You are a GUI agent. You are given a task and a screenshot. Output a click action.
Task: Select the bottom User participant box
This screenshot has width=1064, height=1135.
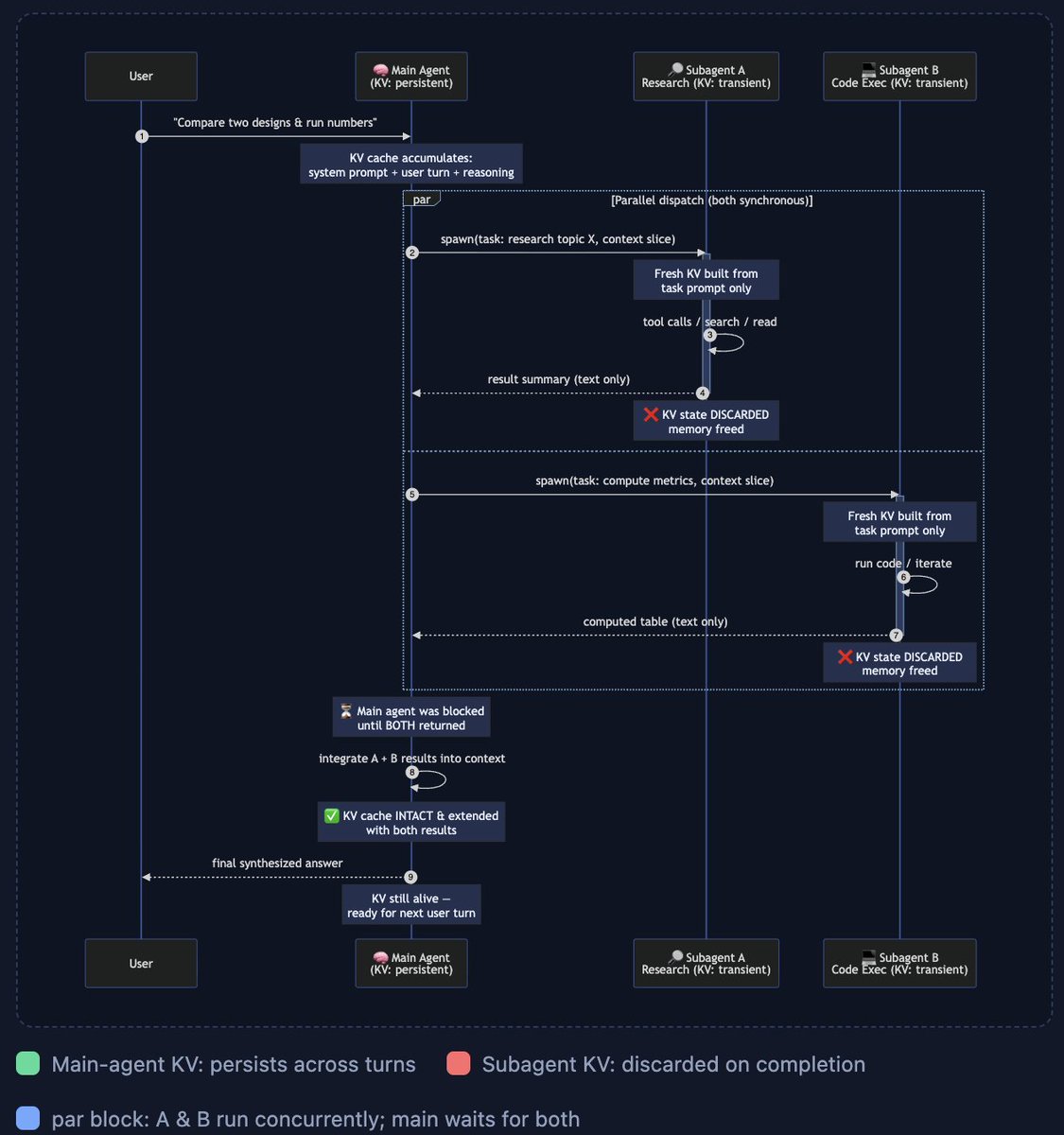(x=141, y=963)
